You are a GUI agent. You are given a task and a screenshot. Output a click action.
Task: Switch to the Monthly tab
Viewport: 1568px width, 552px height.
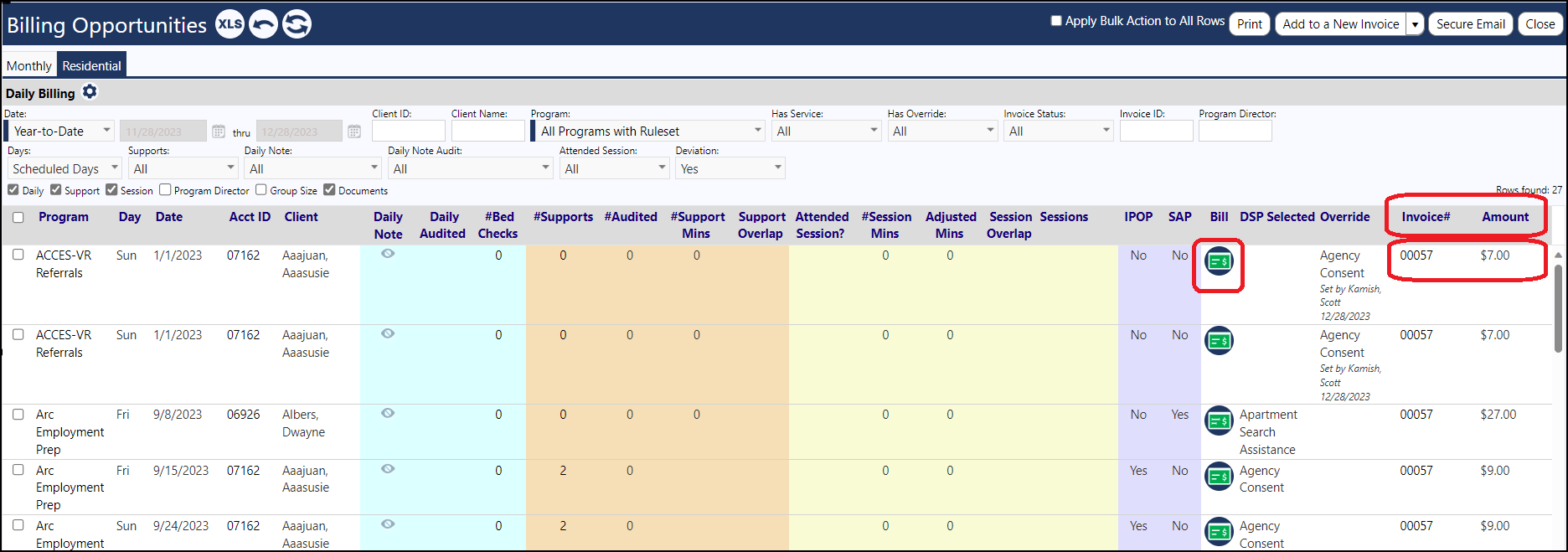click(29, 65)
